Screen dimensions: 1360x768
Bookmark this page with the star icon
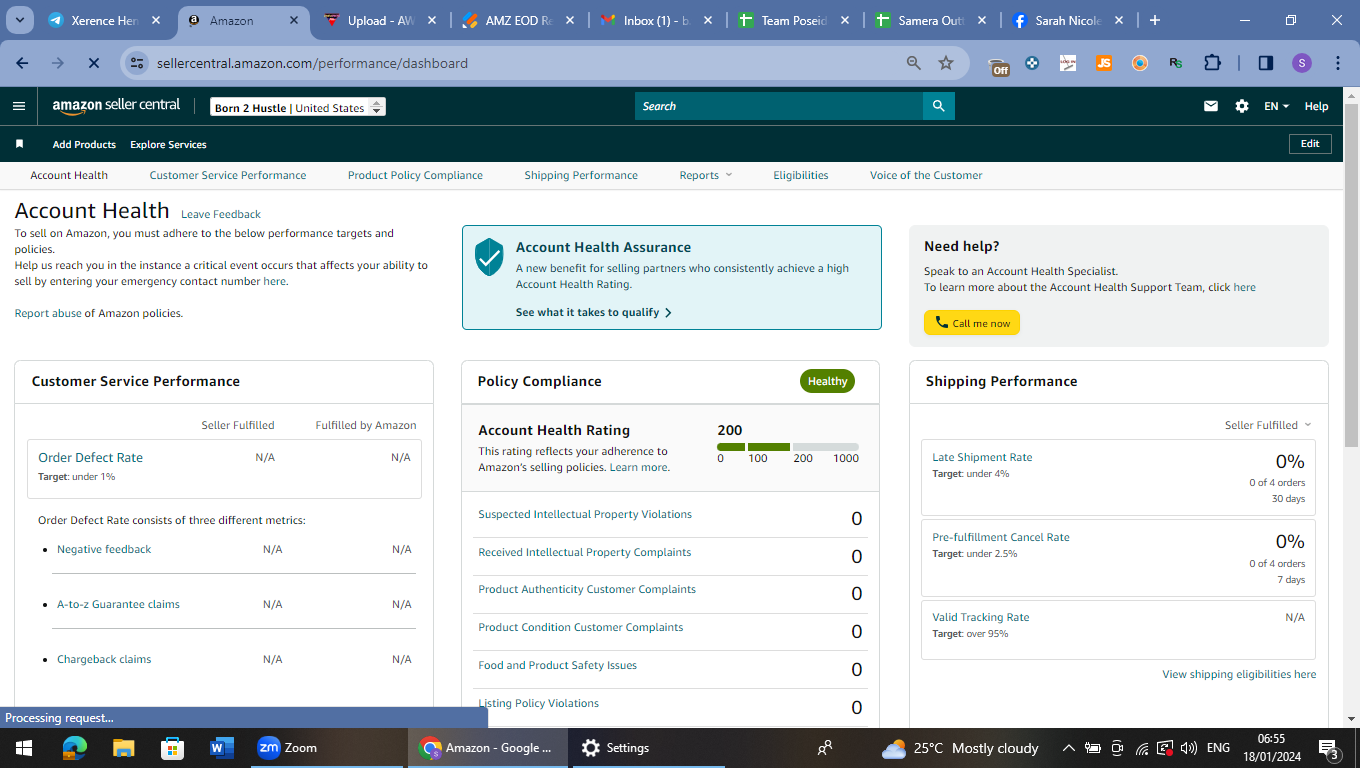[x=946, y=63]
